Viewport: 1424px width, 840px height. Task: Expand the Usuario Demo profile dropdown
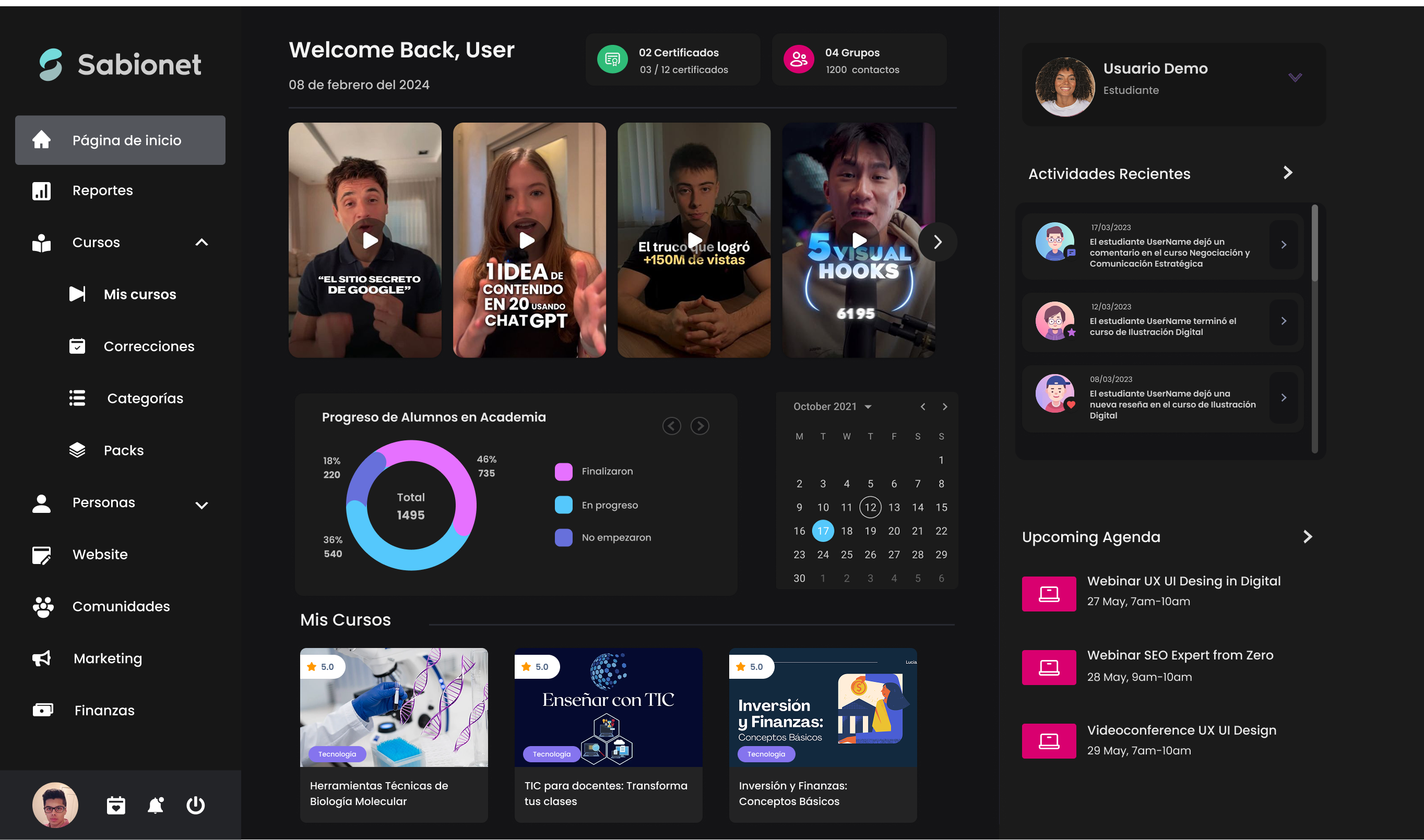tap(1295, 78)
